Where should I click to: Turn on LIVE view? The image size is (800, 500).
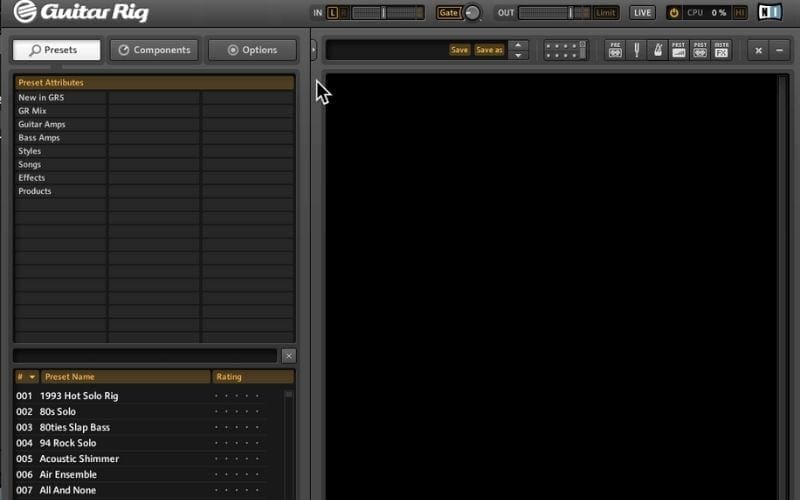pos(642,13)
